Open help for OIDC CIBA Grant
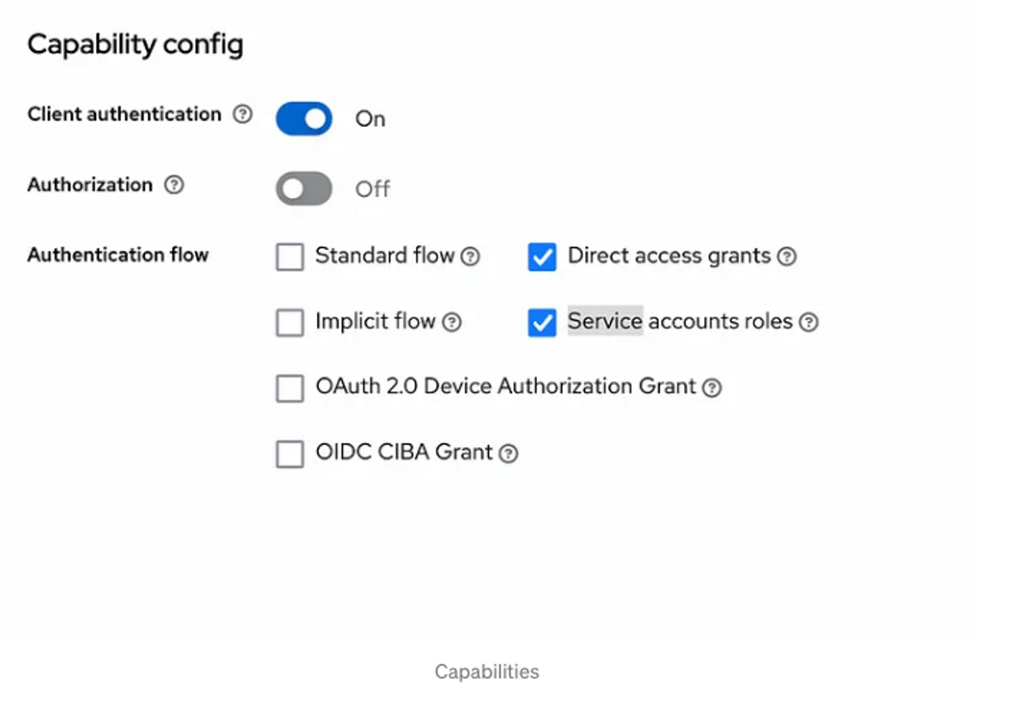 509,453
